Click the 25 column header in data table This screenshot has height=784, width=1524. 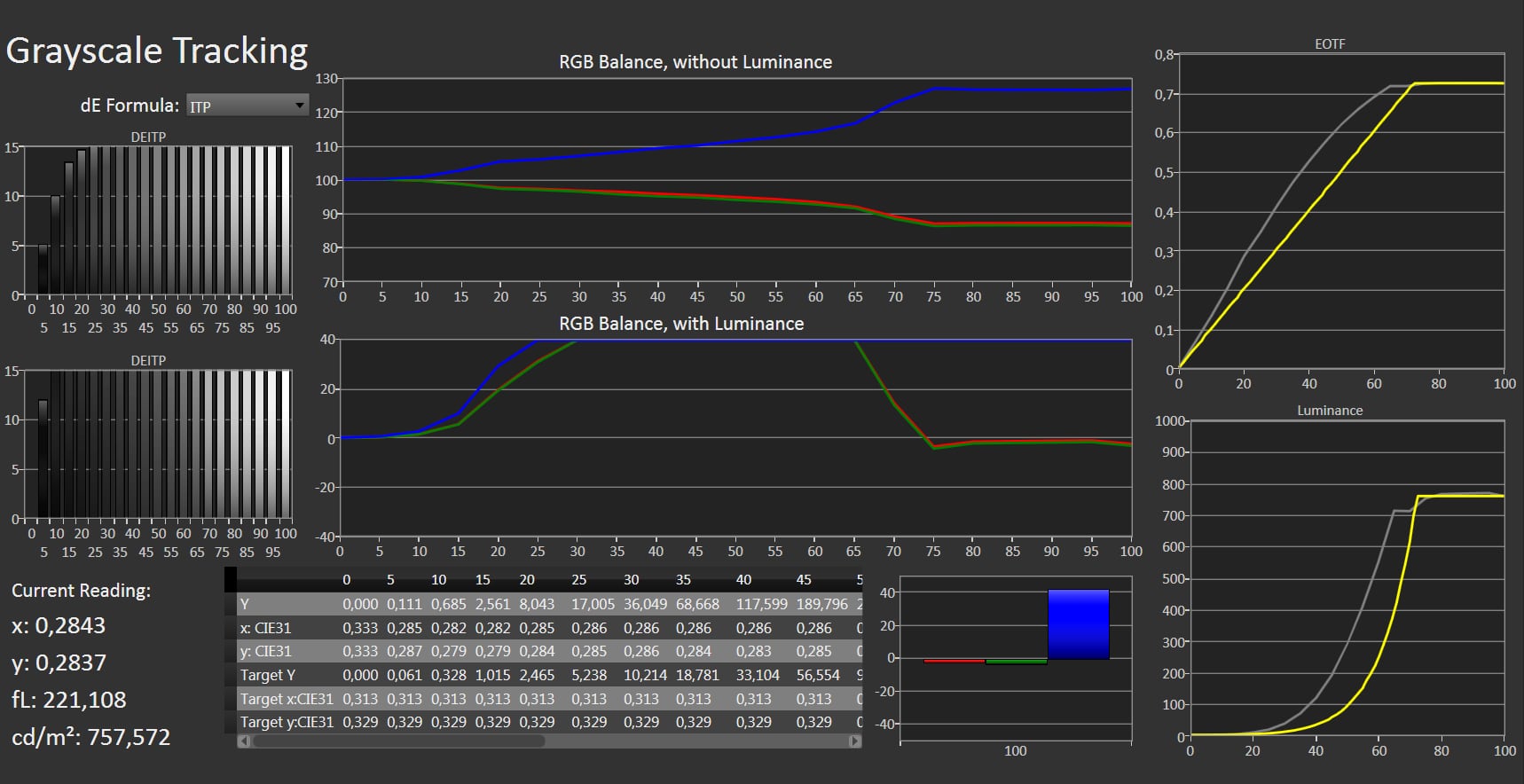tap(579, 580)
